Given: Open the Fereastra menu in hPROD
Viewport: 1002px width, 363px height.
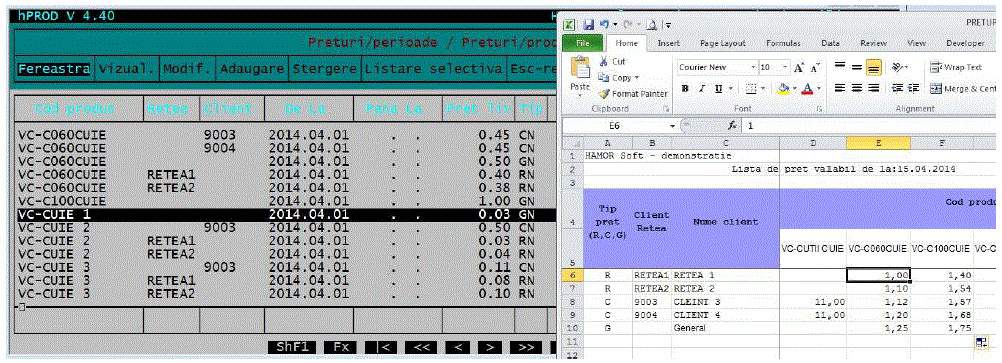Looking at the screenshot, I should (x=54, y=68).
